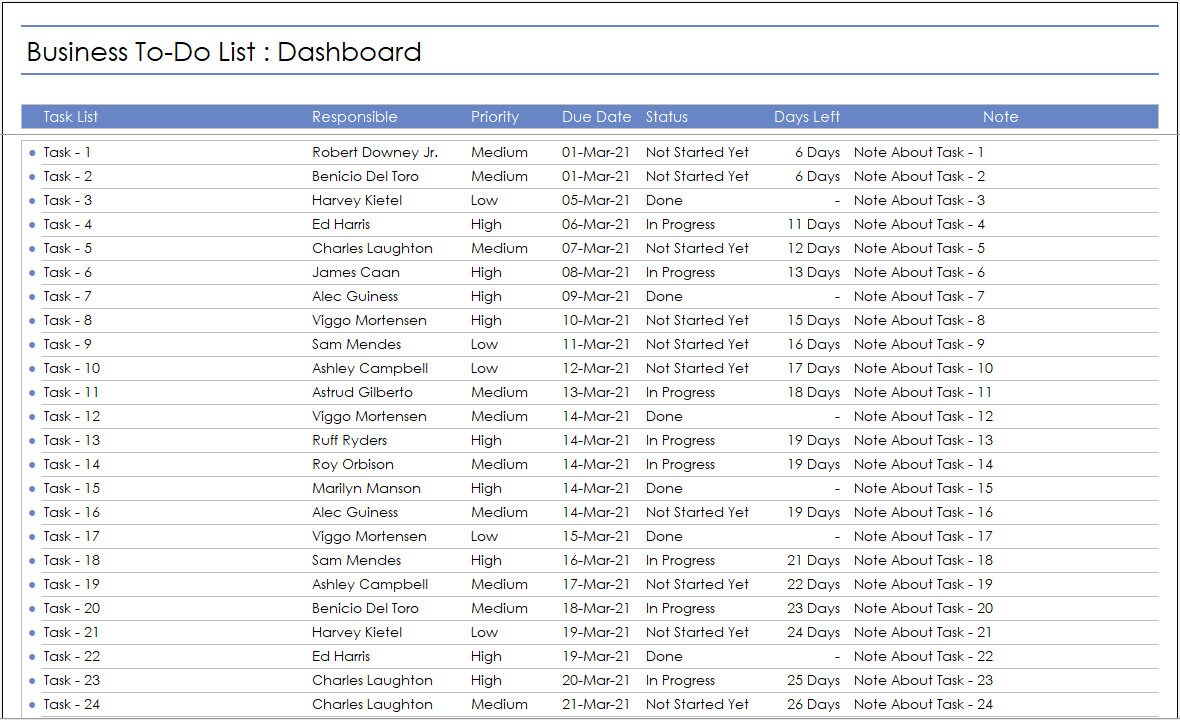
Task: Click the 'Task - 16' cell
Action: [x=71, y=512]
